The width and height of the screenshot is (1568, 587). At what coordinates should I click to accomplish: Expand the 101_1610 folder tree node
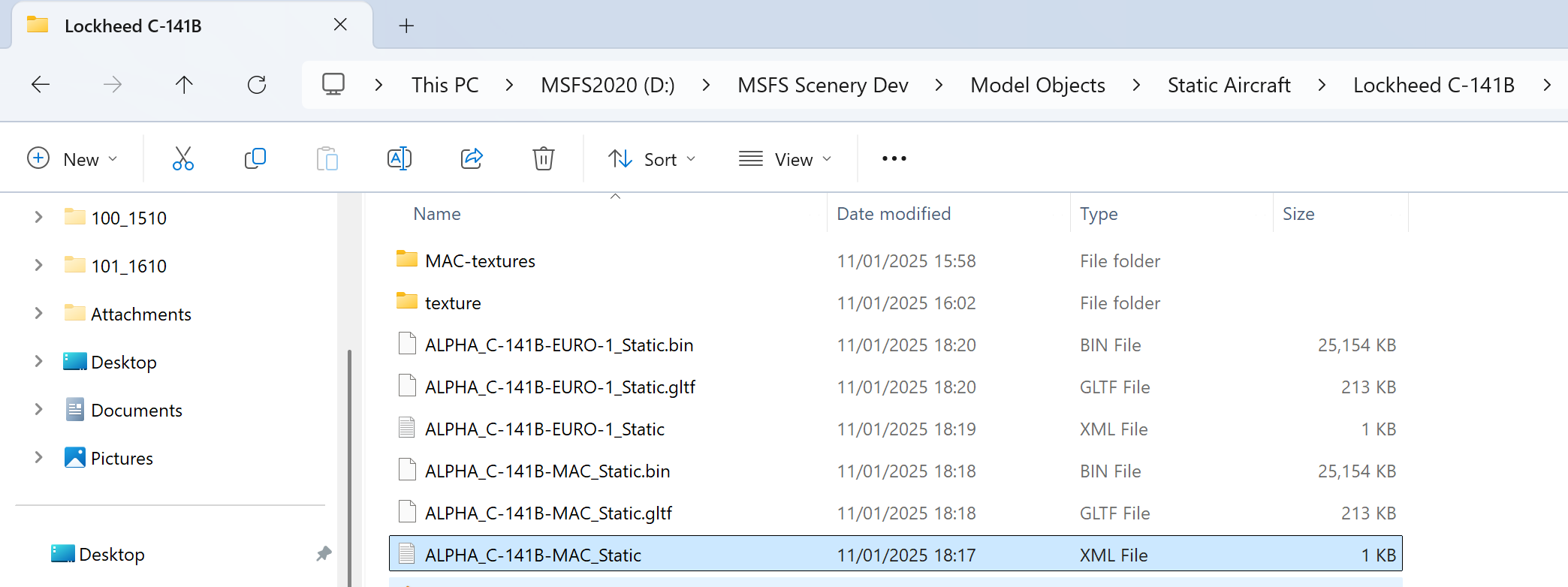coord(38,266)
